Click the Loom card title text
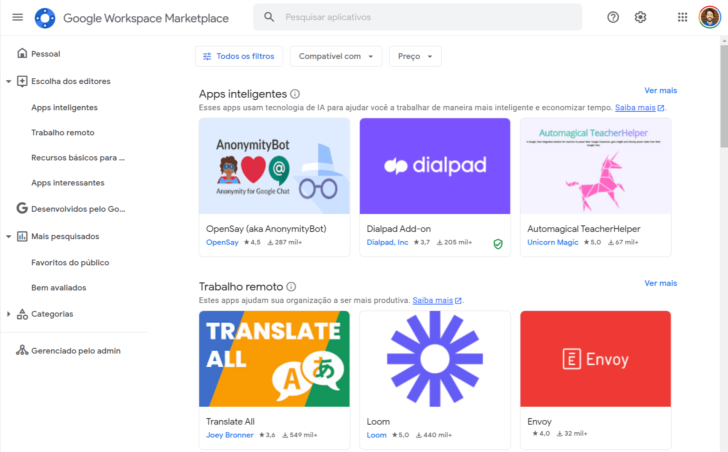Image resolution: width=728 pixels, height=452 pixels. click(x=378, y=421)
